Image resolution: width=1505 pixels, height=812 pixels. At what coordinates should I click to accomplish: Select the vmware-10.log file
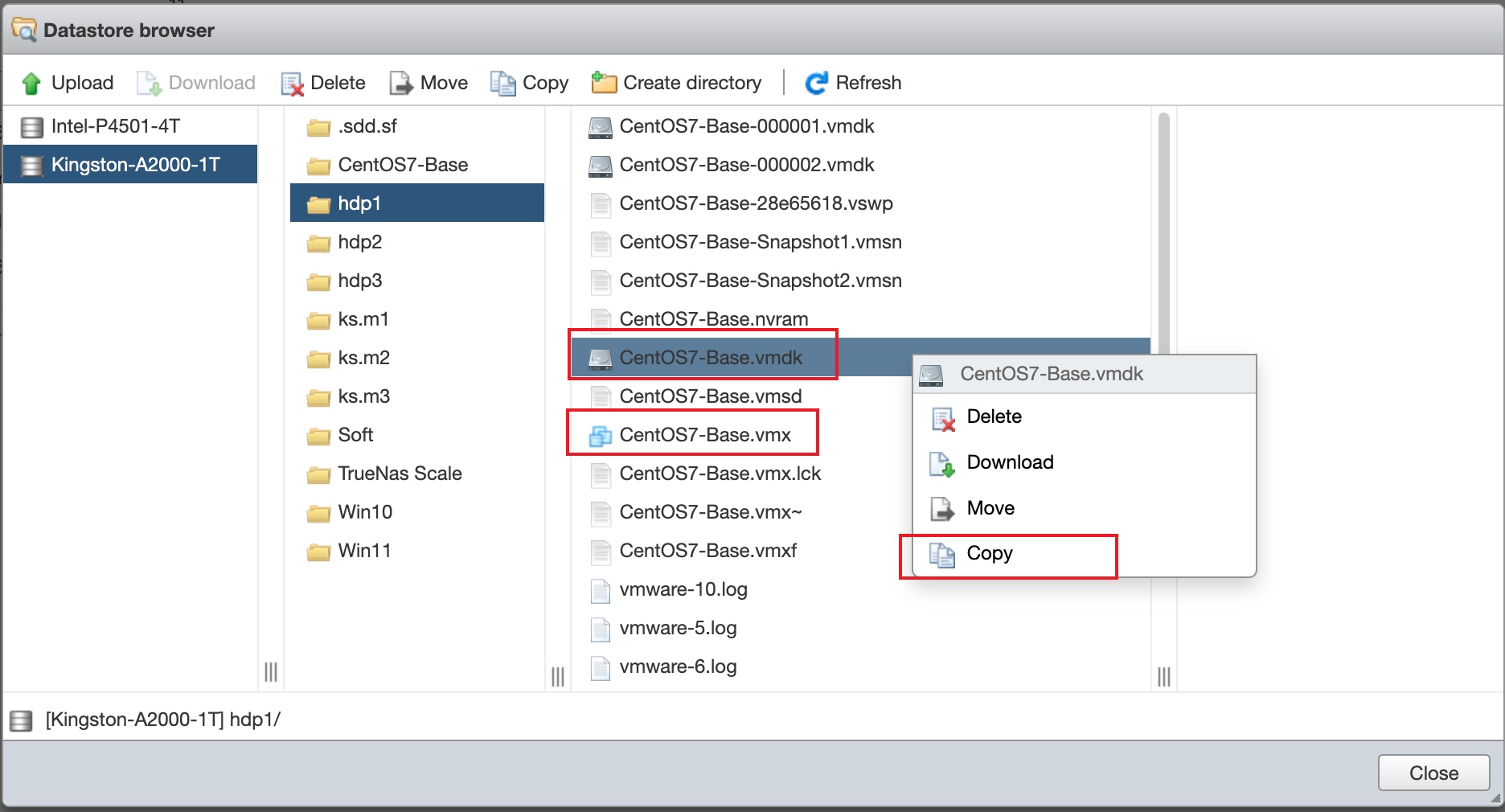click(683, 589)
